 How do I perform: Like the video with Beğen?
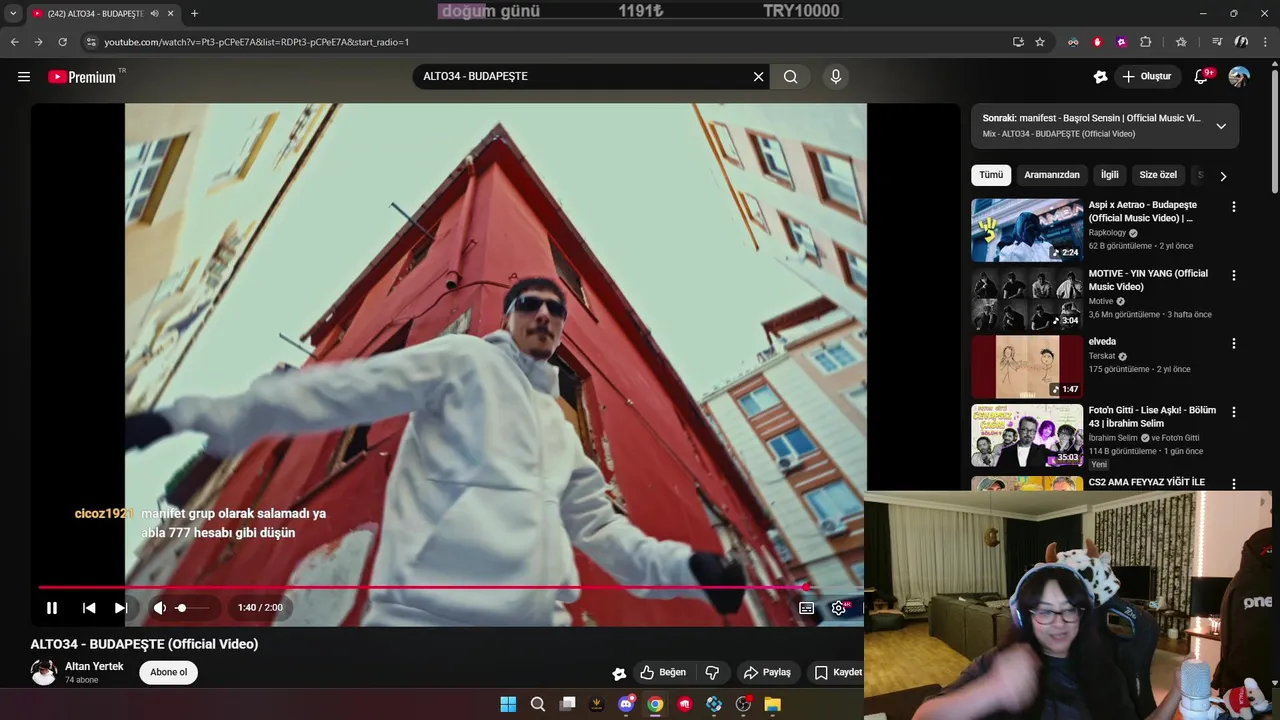coord(663,672)
